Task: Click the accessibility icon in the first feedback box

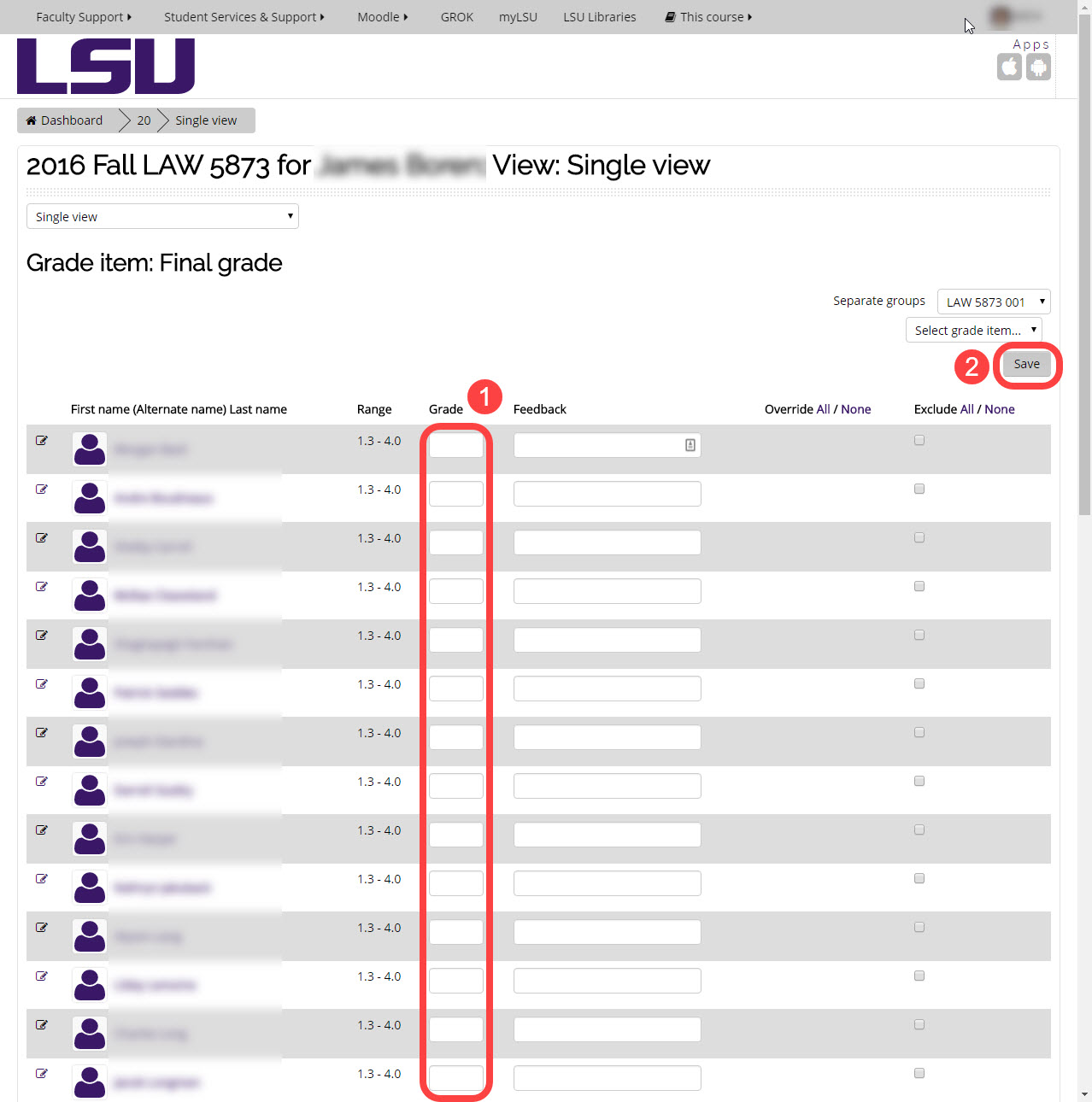Action: pos(690,445)
